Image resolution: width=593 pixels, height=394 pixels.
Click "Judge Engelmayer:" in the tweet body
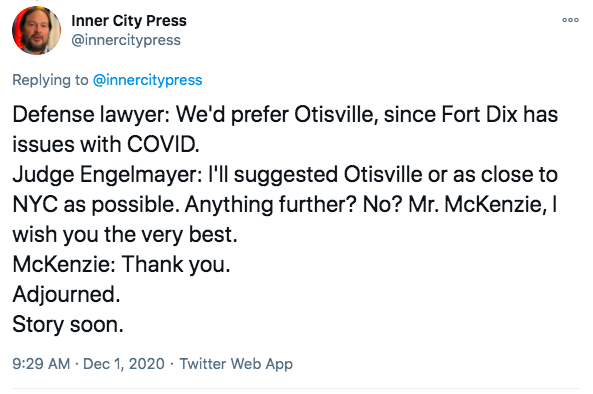107,174
